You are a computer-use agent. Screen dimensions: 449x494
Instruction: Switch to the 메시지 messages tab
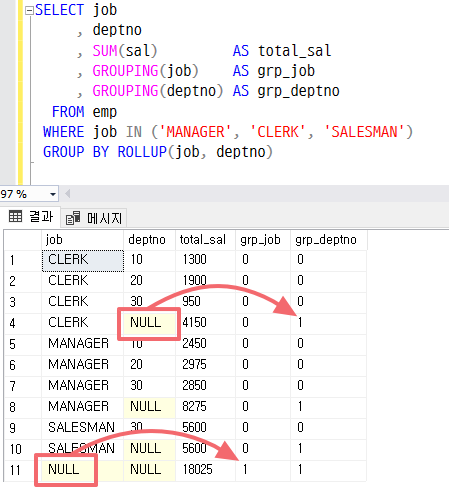coord(94,218)
